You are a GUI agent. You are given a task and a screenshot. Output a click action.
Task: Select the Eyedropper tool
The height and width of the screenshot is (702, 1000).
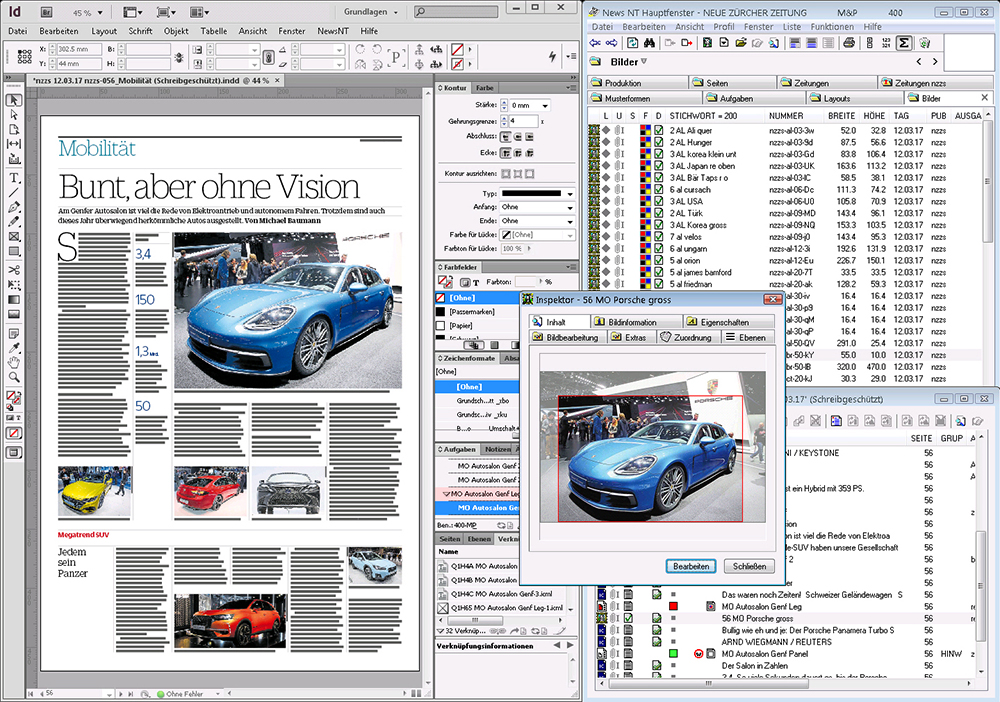point(14,348)
